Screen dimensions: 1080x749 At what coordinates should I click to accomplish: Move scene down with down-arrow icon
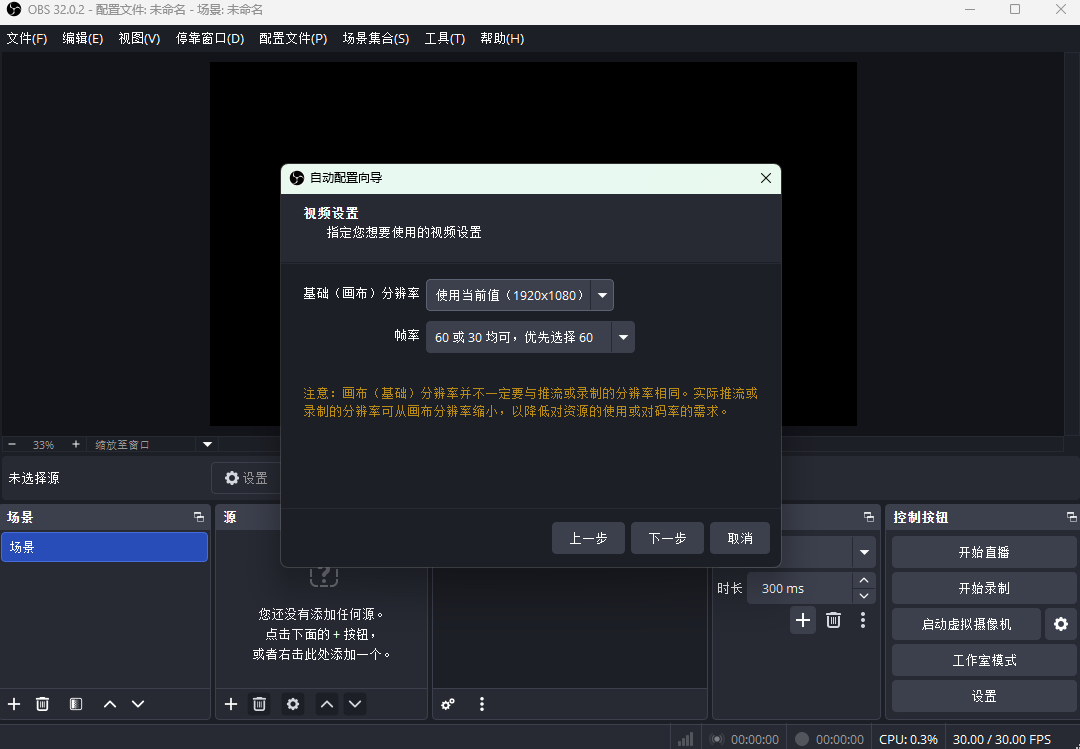click(x=138, y=704)
